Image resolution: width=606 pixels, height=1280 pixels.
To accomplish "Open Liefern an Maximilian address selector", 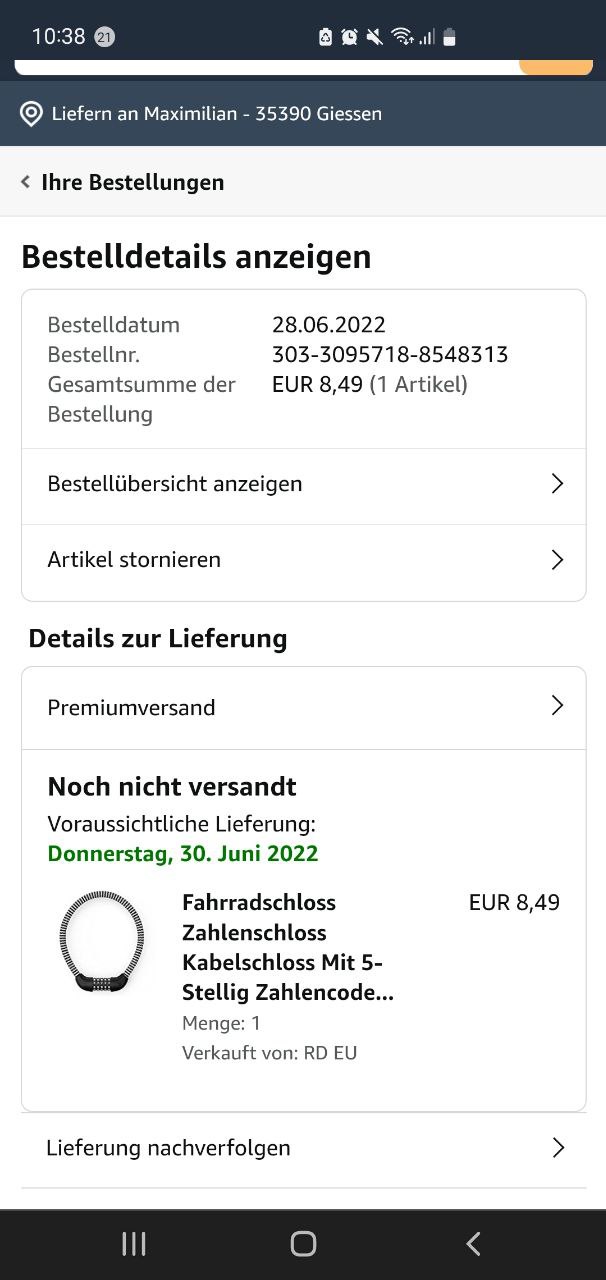I will click(x=217, y=114).
